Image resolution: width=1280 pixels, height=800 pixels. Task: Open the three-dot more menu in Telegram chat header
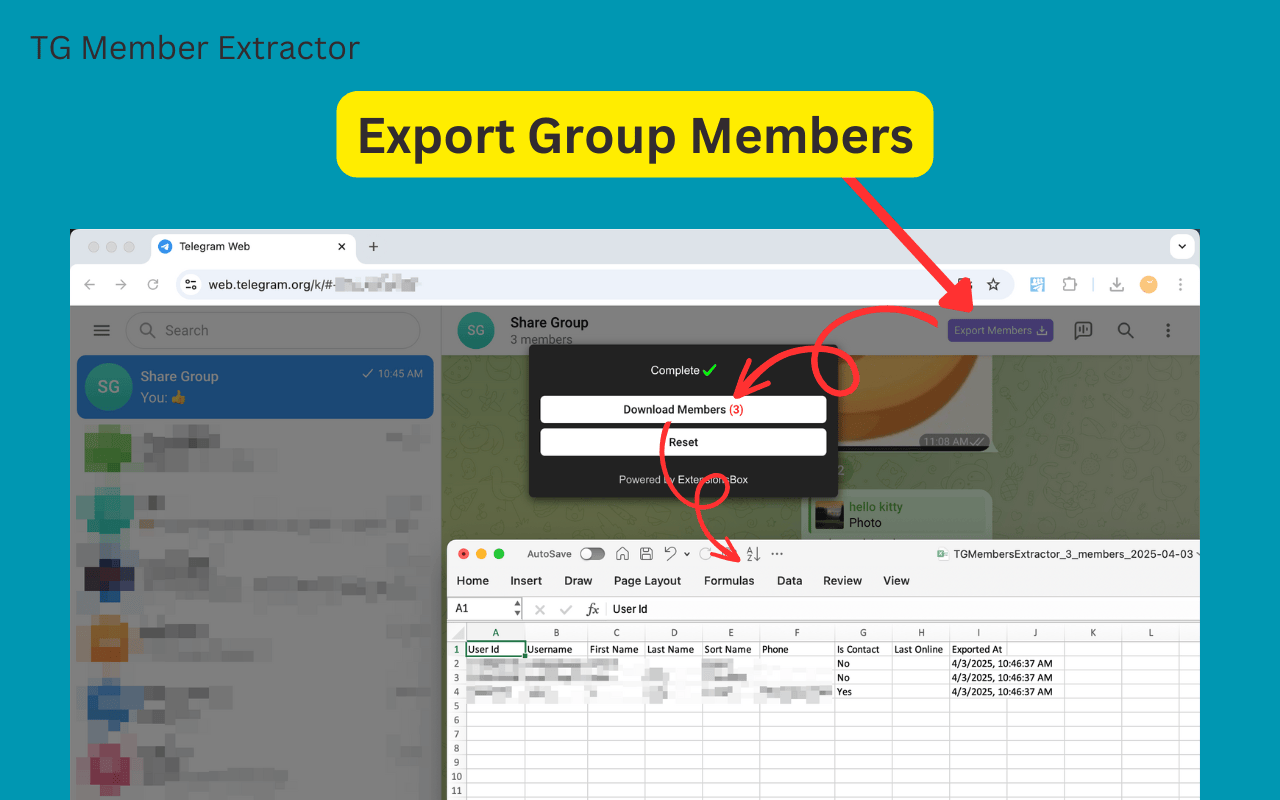[1168, 330]
